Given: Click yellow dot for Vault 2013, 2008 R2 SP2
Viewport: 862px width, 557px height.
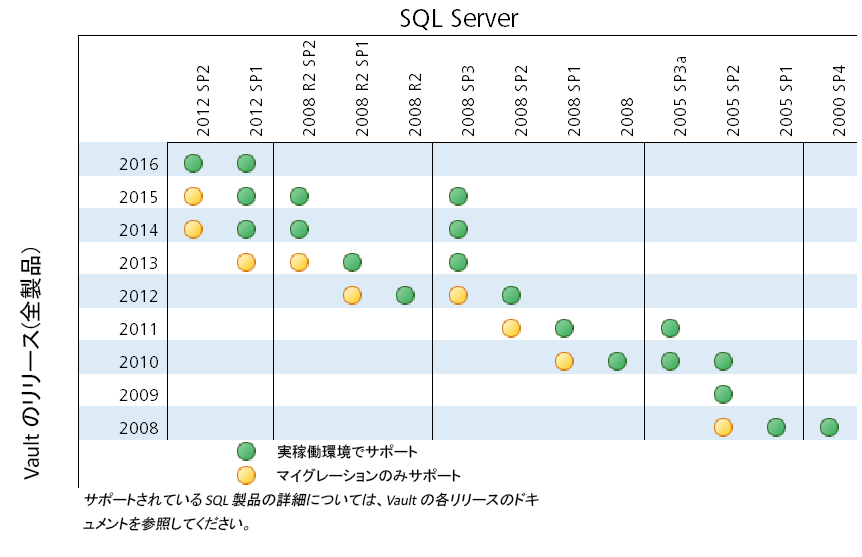Looking at the screenshot, I should pyautogui.click(x=299, y=262).
